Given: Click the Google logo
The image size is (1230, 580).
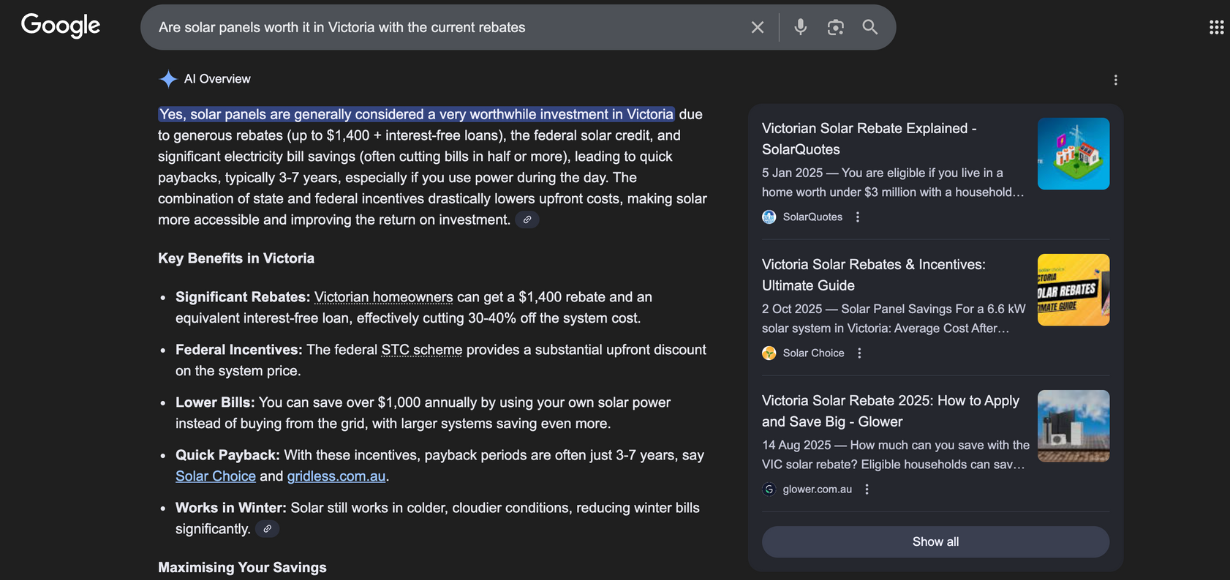Looking at the screenshot, I should click(x=61, y=26).
